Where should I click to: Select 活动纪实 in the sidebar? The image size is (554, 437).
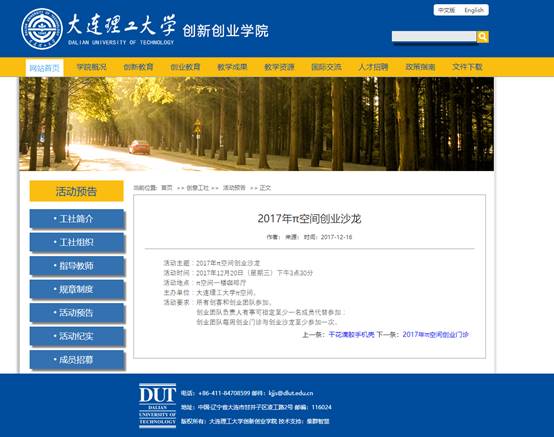point(77,336)
